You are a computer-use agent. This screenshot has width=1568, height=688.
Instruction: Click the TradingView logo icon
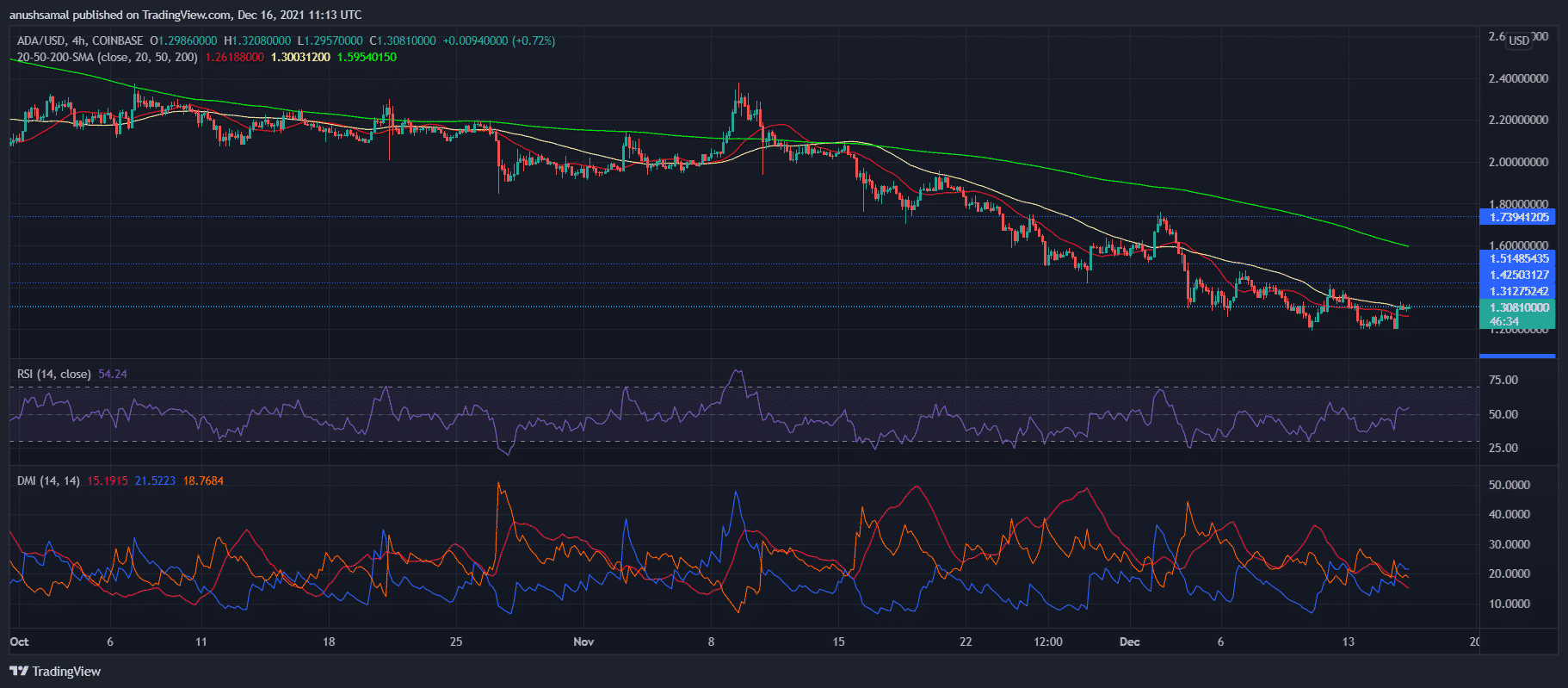point(18,671)
